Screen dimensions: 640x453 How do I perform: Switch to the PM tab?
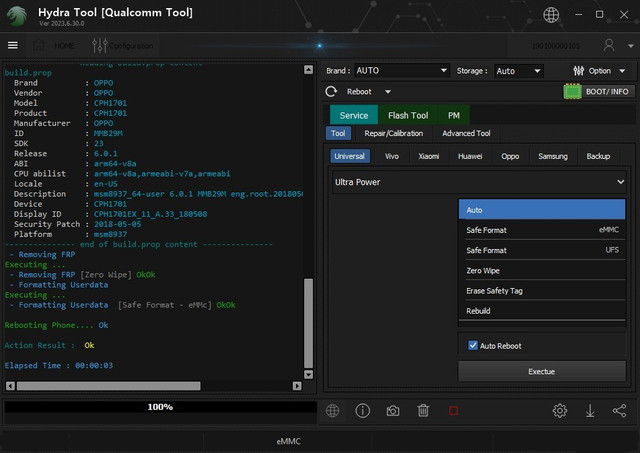[453, 115]
